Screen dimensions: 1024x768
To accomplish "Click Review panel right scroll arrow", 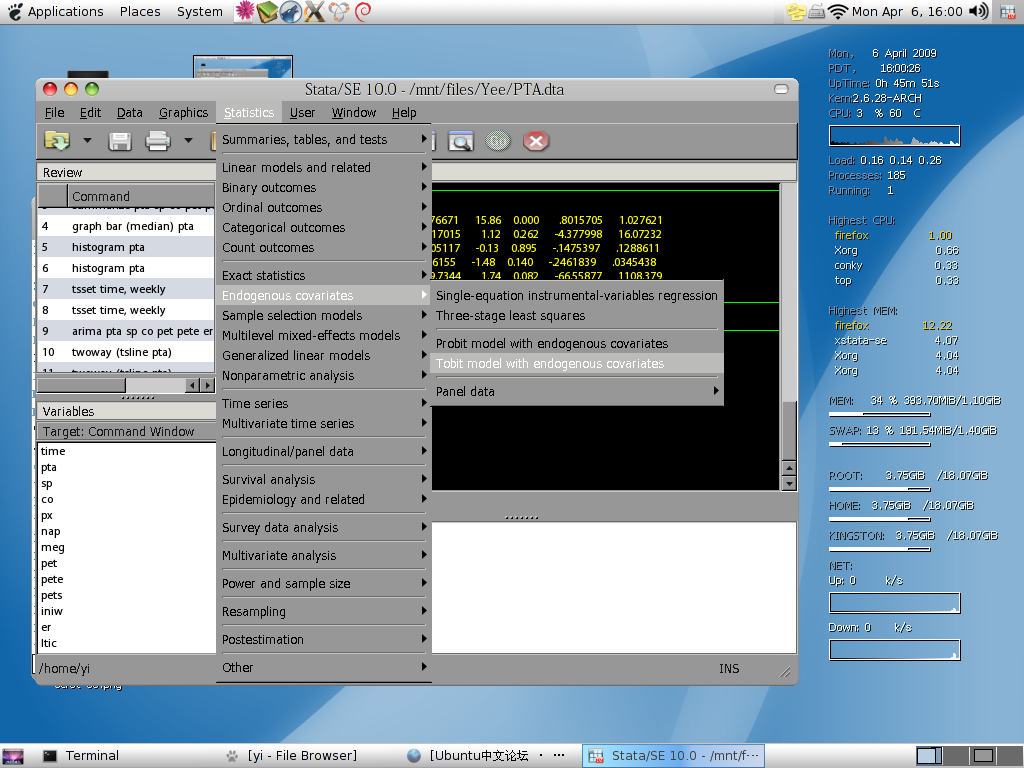I will click(x=208, y=385).
